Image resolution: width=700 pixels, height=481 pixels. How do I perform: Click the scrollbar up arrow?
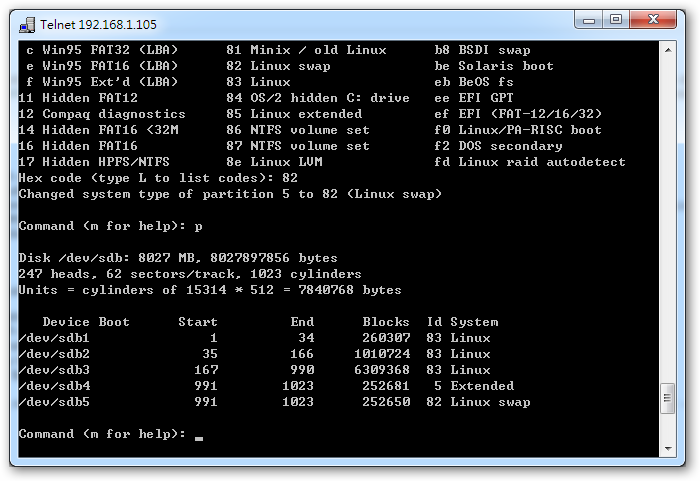click(668, 50)
